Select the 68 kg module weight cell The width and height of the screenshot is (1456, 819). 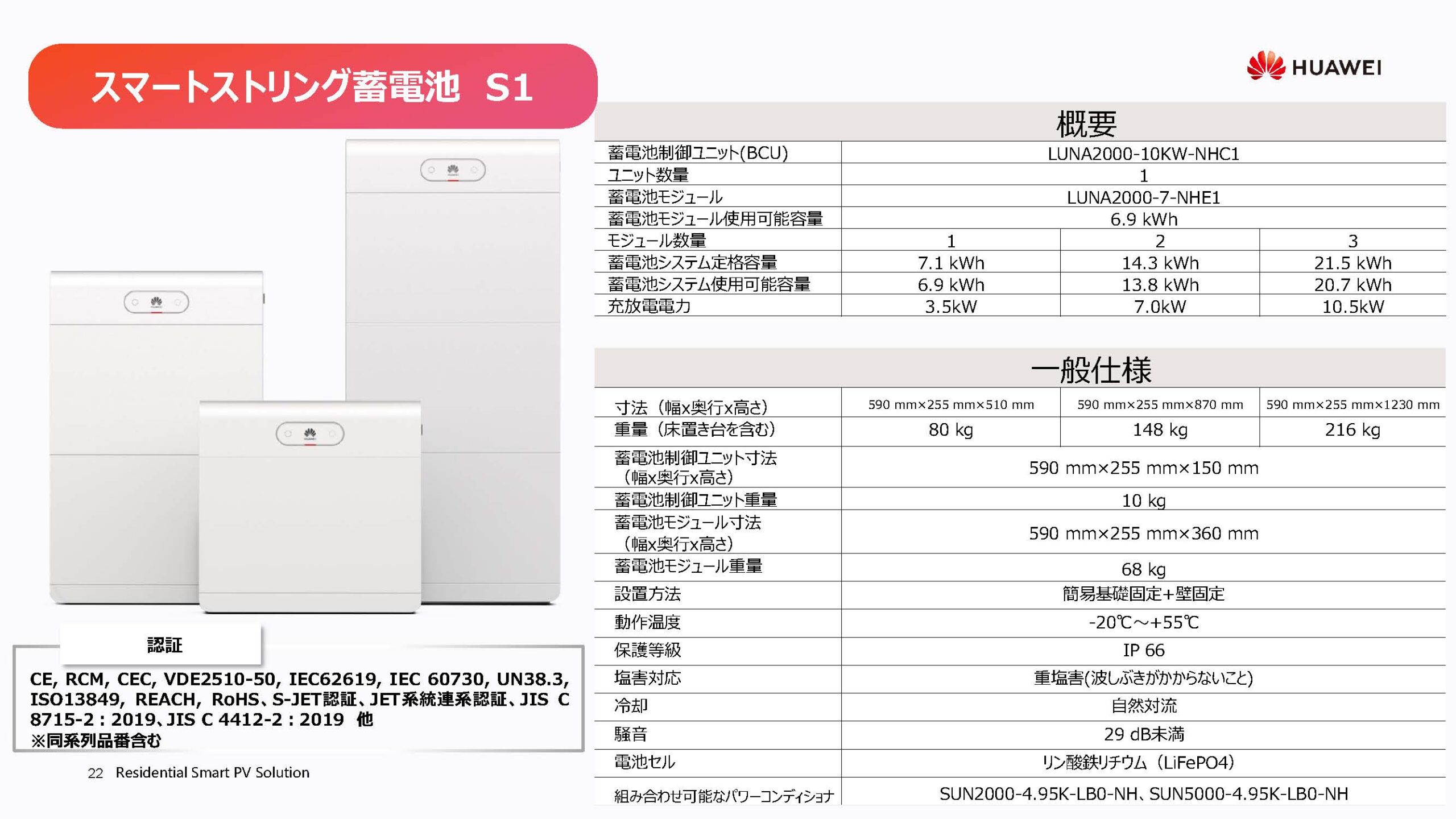click(1143, 569)
